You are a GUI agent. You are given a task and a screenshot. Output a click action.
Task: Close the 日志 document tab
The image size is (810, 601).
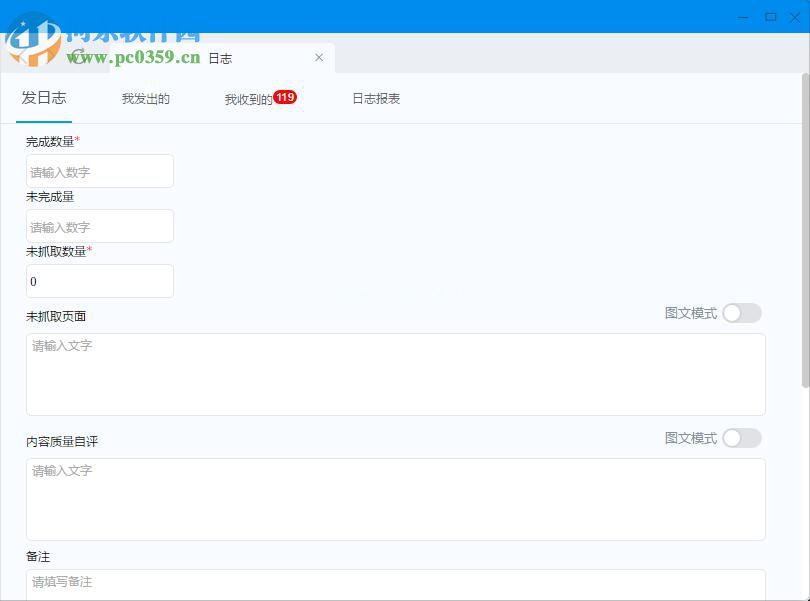pos(319,58)
